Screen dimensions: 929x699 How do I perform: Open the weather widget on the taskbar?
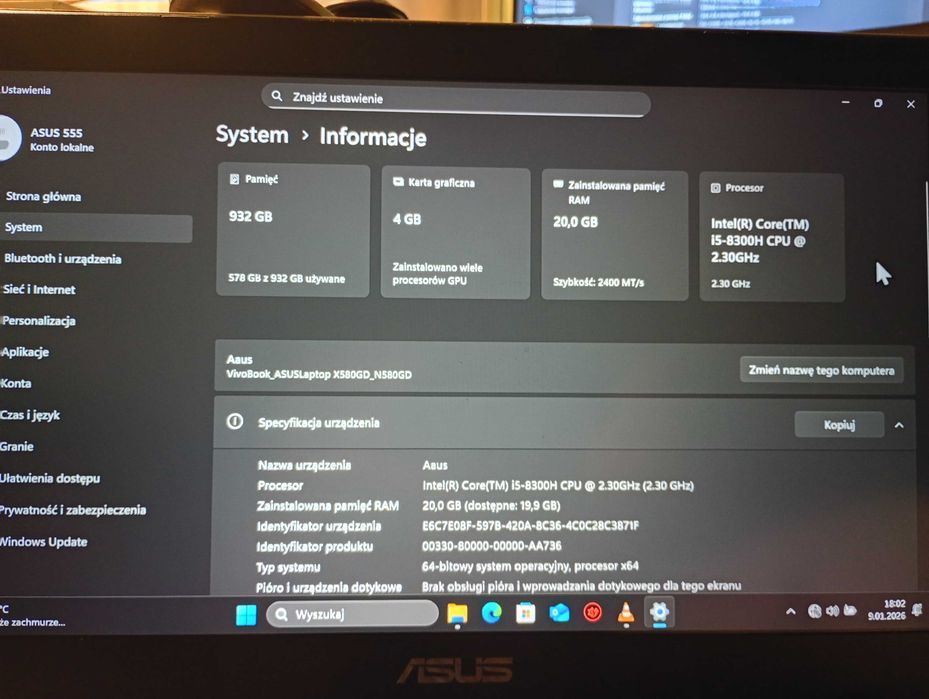(33, 615)
